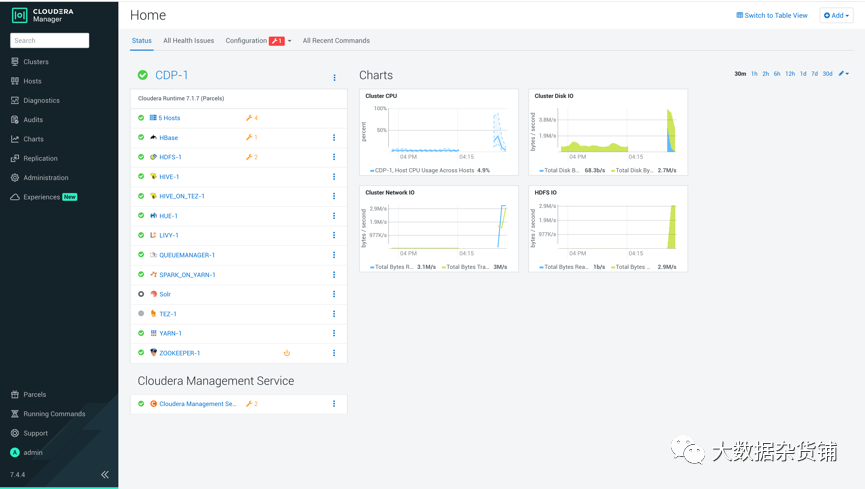865x489 pixels.
Task: Open SPARK_ON_YARN-1 actions menu
Action: (x=334, y=275)
